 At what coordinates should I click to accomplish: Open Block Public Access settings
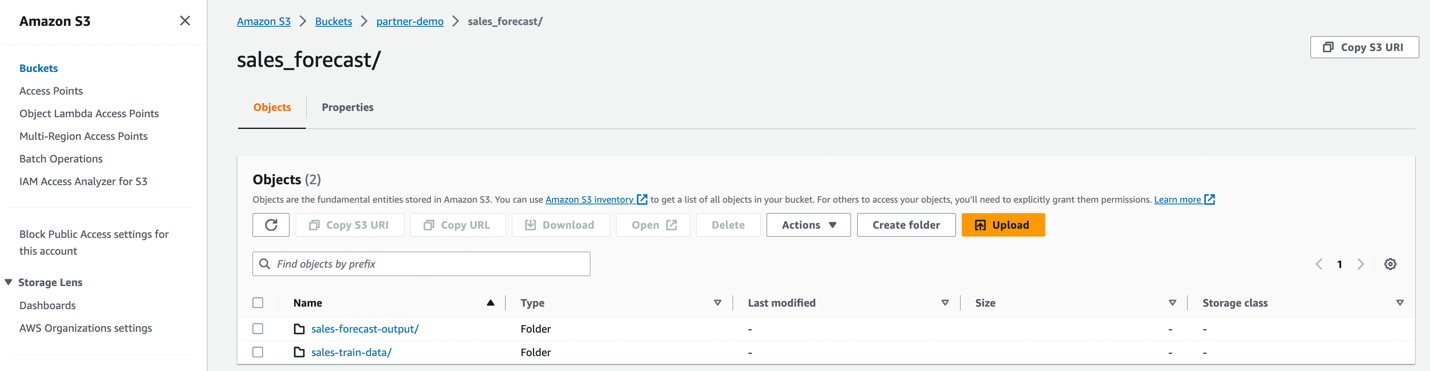coord(94,242)
